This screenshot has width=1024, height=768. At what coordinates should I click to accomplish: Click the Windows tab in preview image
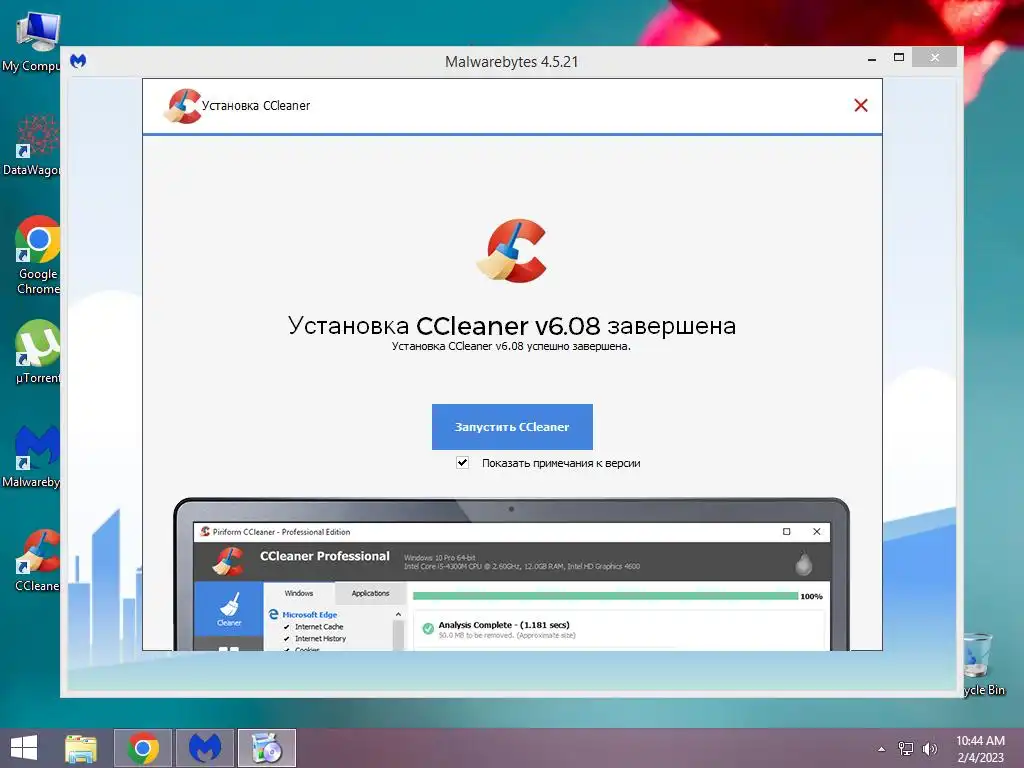pos(298,593)
